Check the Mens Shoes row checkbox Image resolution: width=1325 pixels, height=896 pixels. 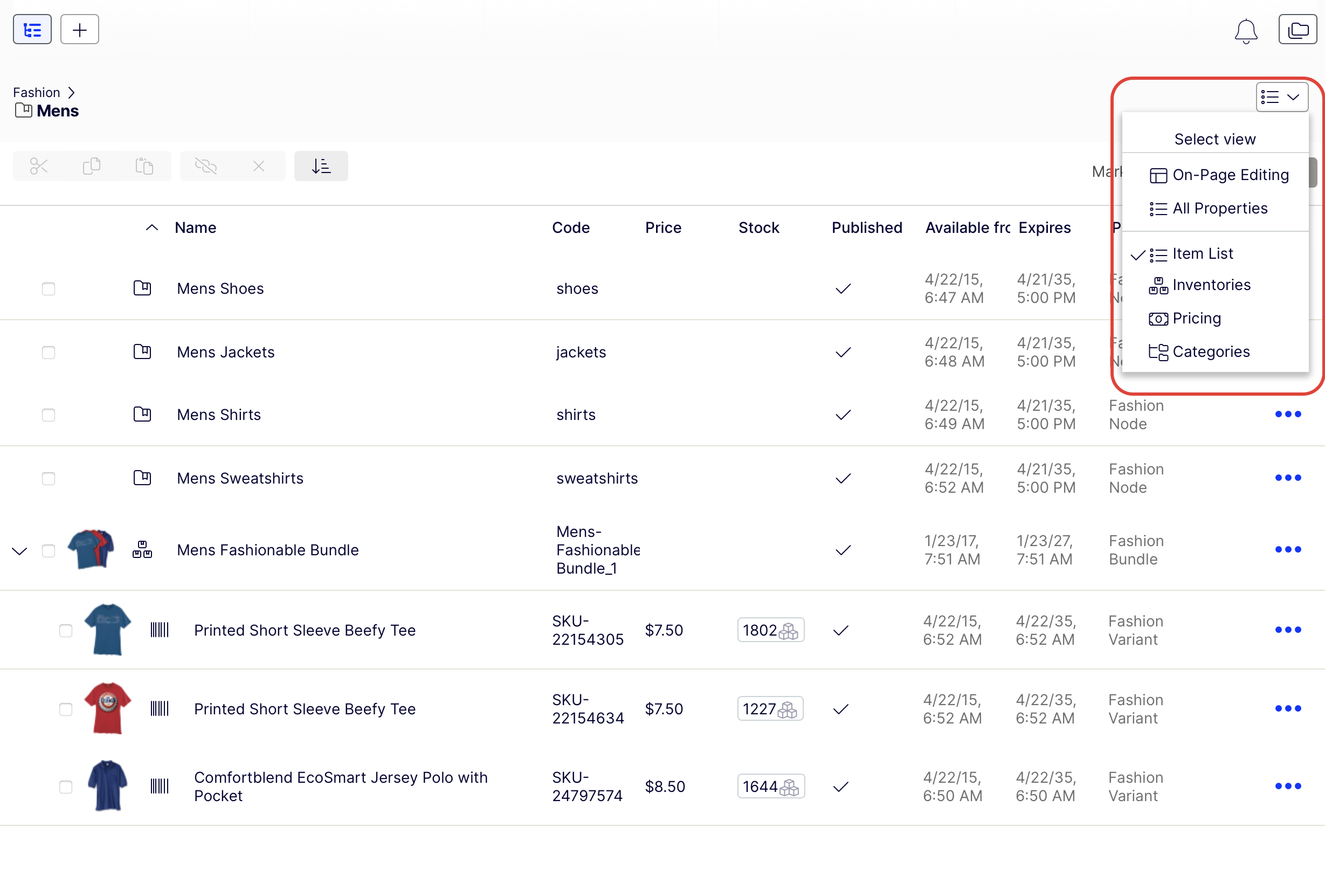tap(49, 289)
